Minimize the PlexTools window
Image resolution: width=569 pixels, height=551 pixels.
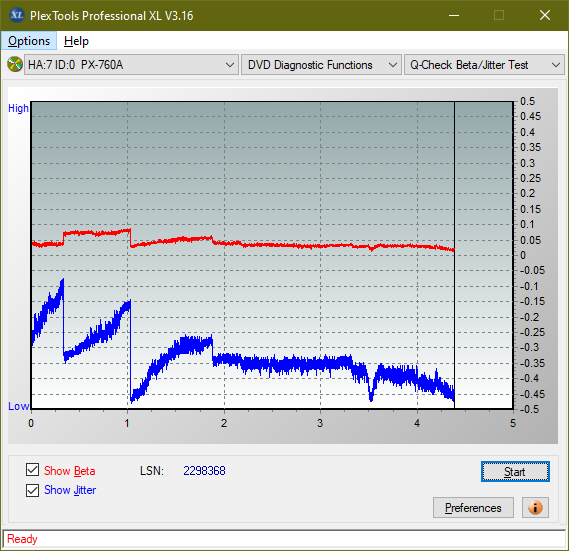point(454,15)
